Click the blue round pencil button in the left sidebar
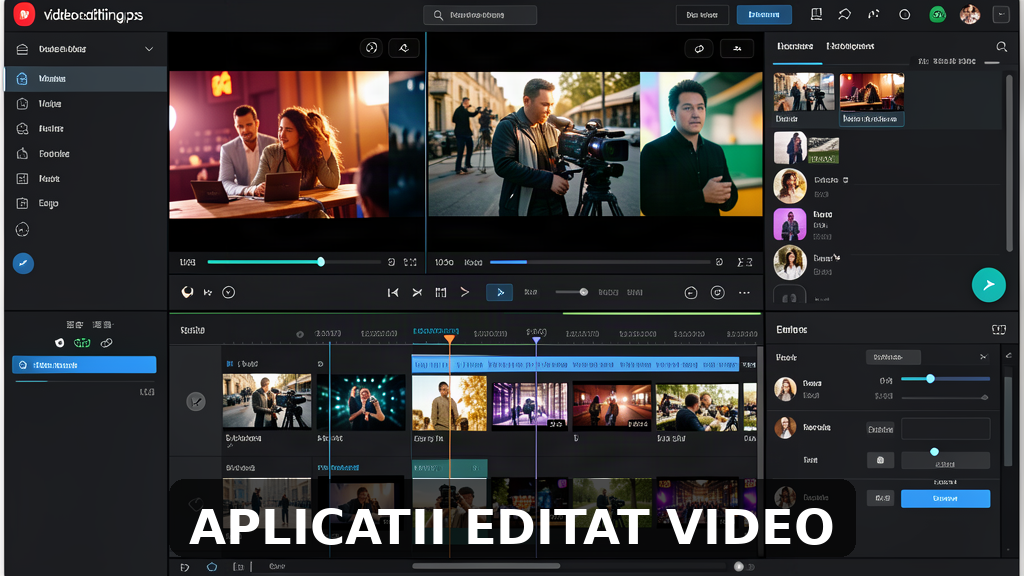The width and height of the screenshot is (1024, 576). [x=24, y=263]
